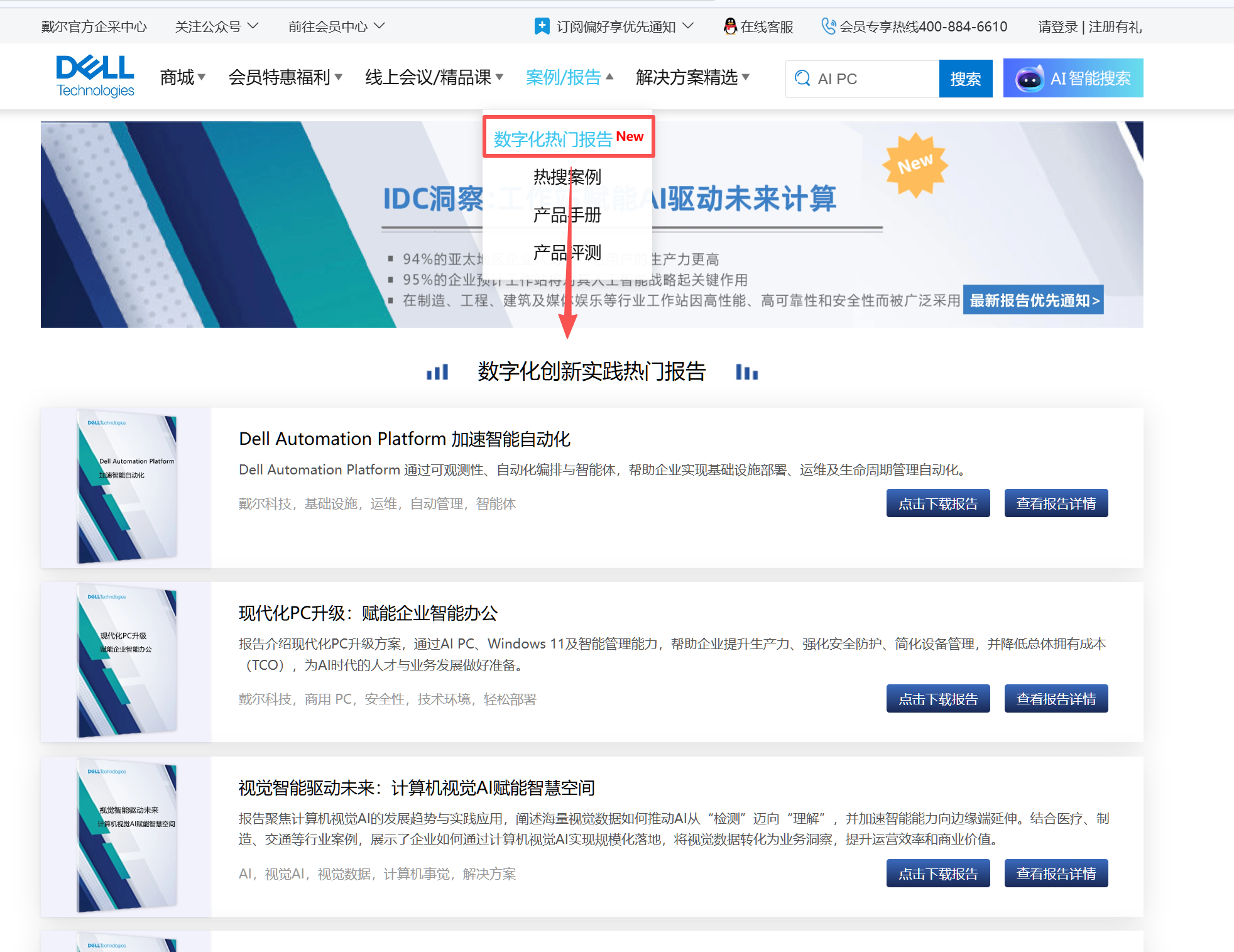1234x952 pixels.
Task: Download the 视觉智能驱动未来 report
Action: pos(938,873)
